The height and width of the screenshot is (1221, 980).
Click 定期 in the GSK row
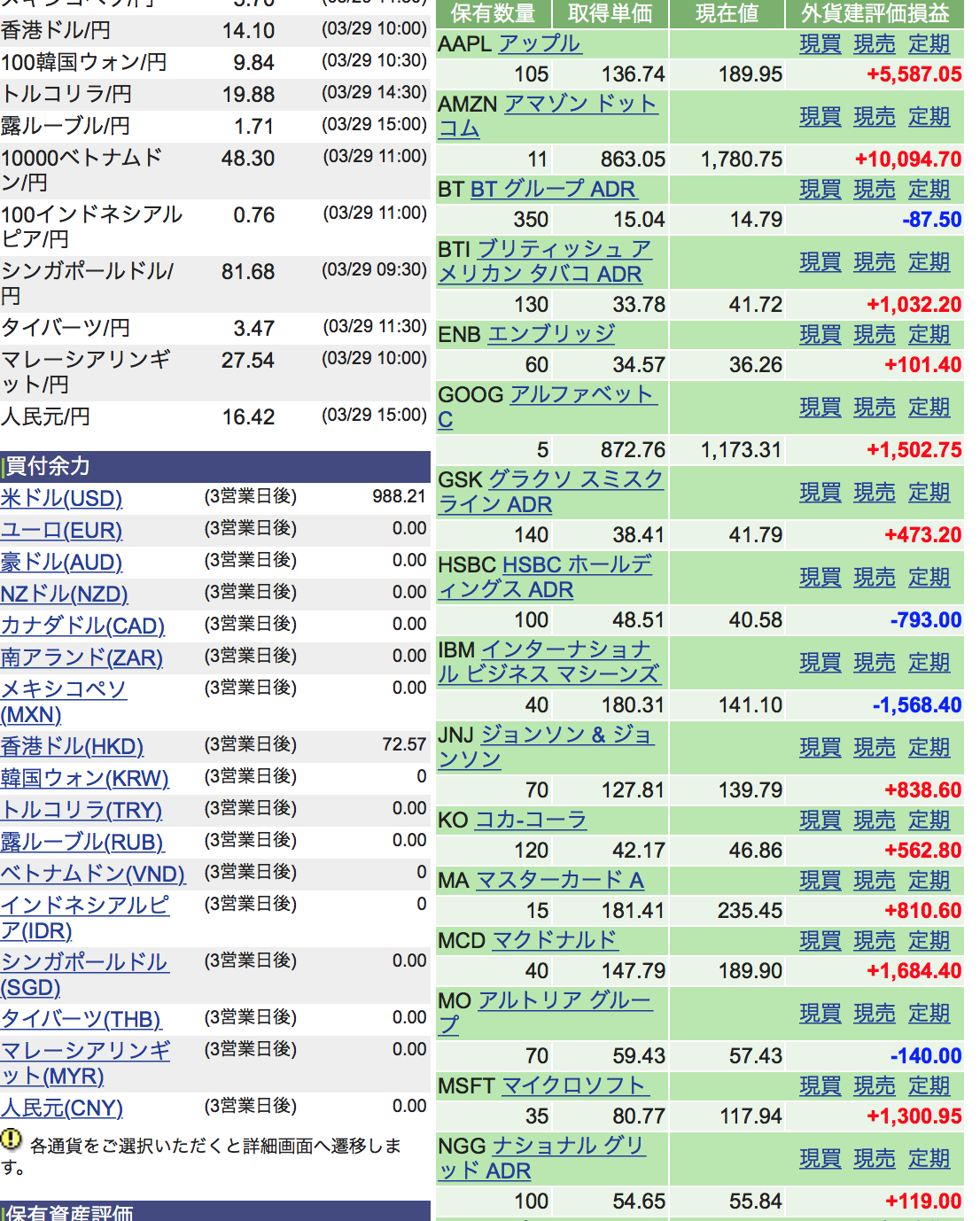tap(929, 492)
